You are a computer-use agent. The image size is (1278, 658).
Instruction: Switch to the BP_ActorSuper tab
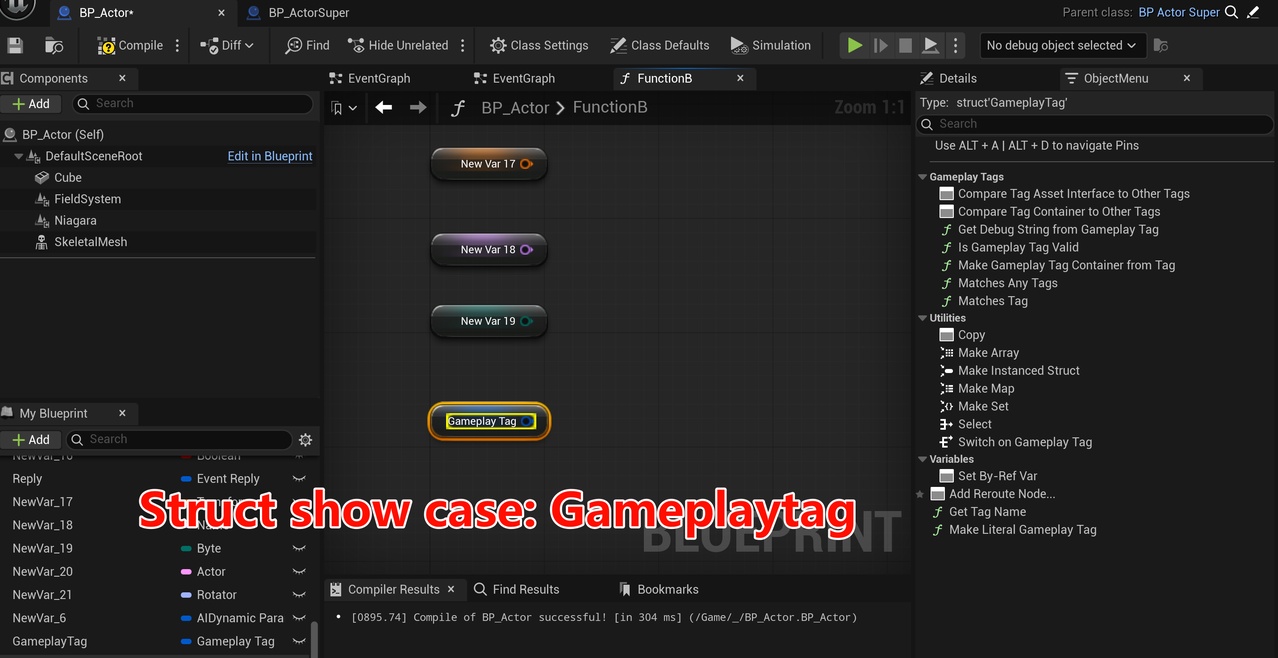(x=308, y=13)
